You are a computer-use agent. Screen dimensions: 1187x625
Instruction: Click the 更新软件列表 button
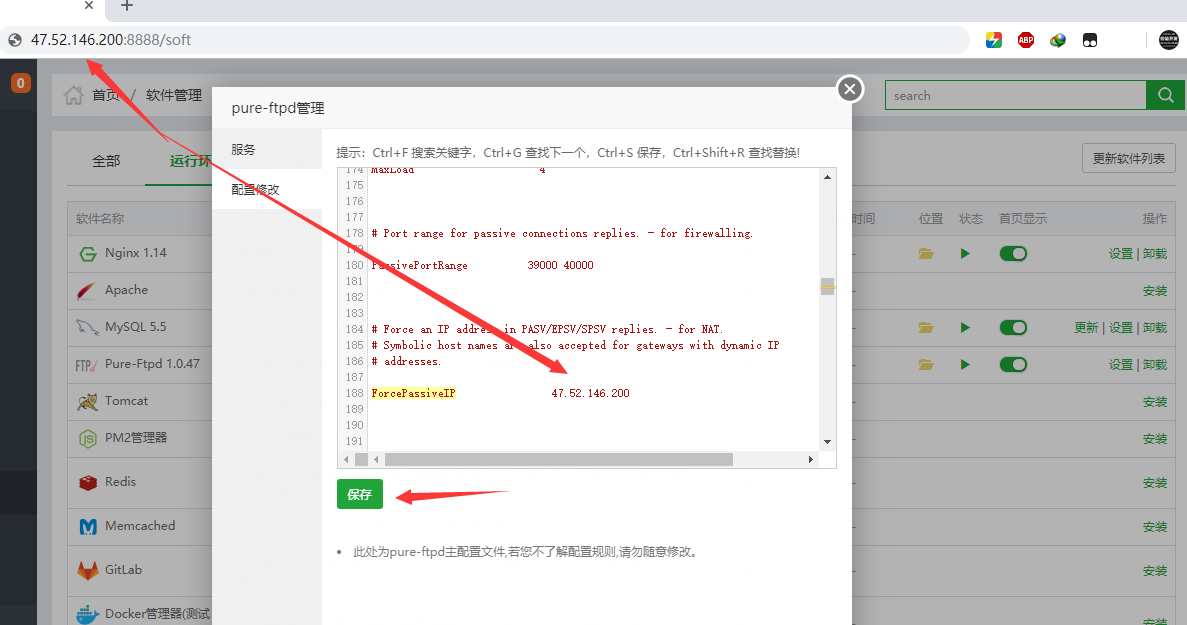(x=1128, y=158)
